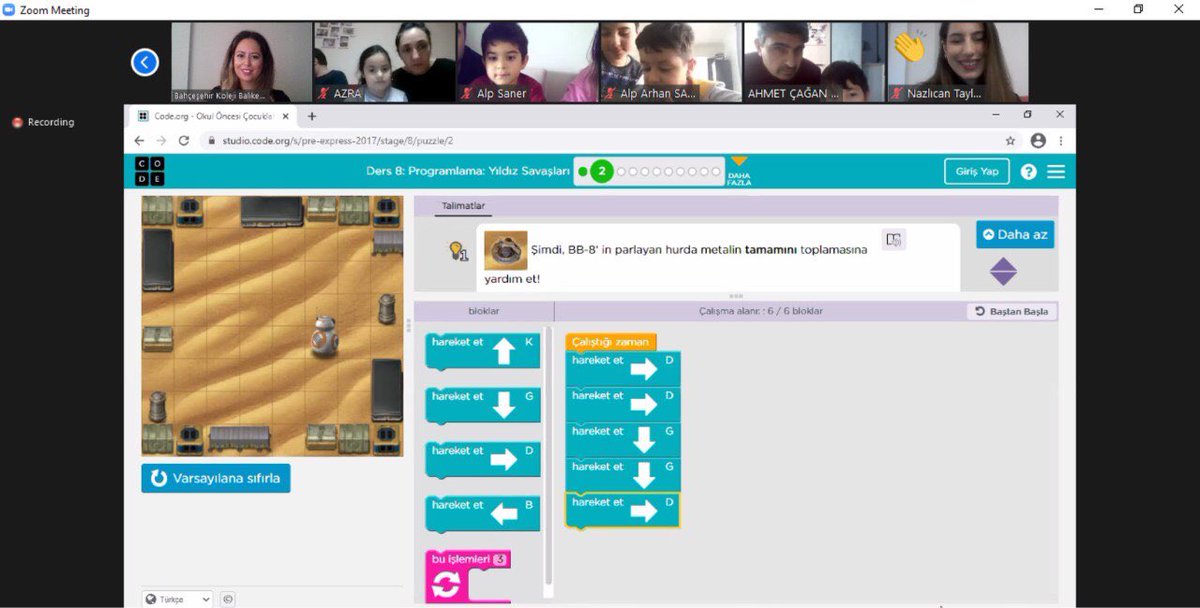
Task: Focus the studio.code.org address bar
Action: click(611, 141)
